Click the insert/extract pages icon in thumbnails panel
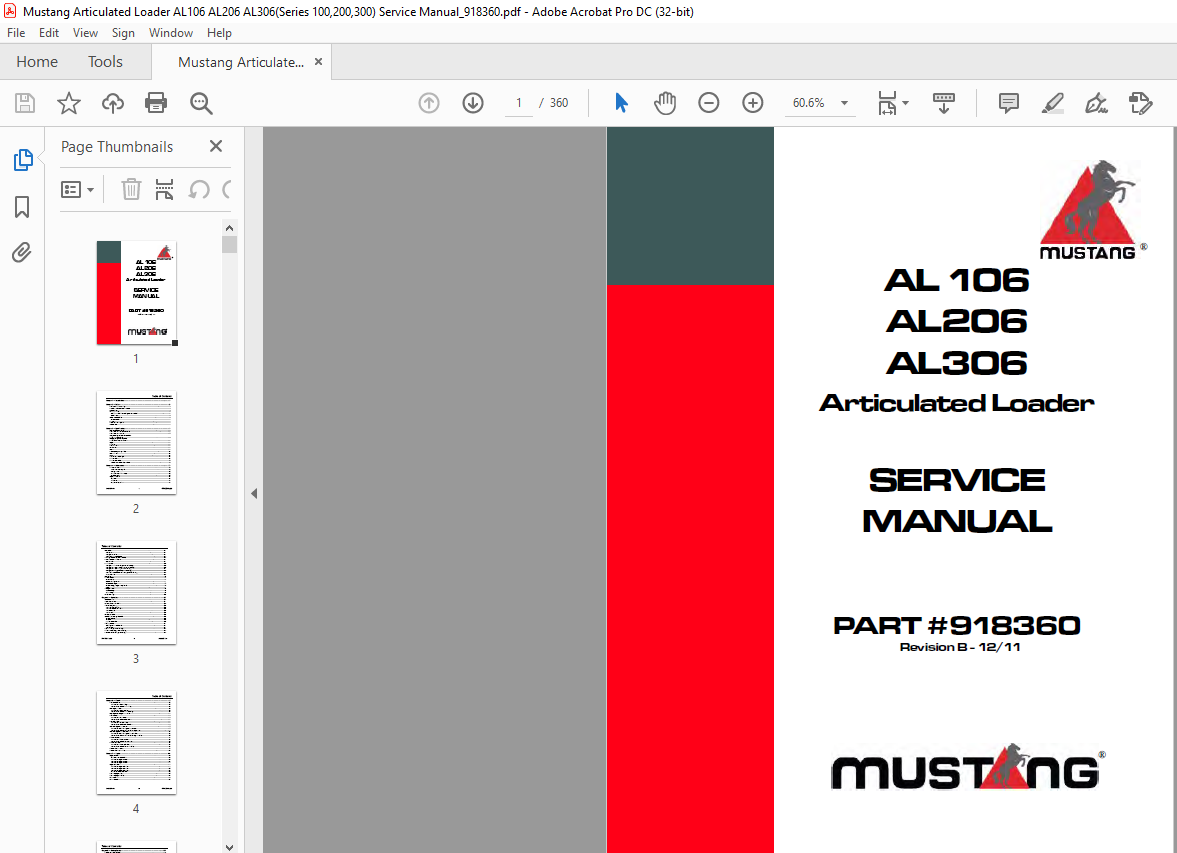This screenshot has width=1177, height=853. pyautogui.click(x=164, y=189)
